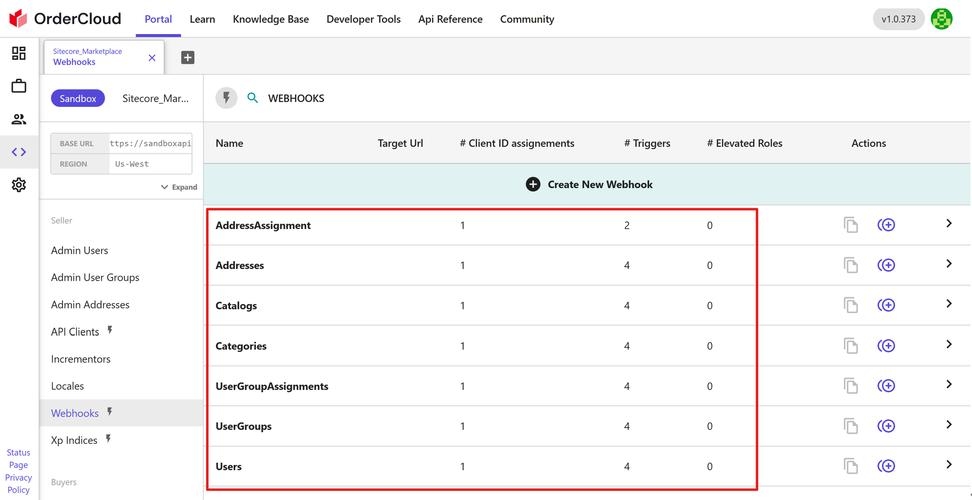Click the briefcase icon in left rail

pyautogui.click(x=19, y=86)
